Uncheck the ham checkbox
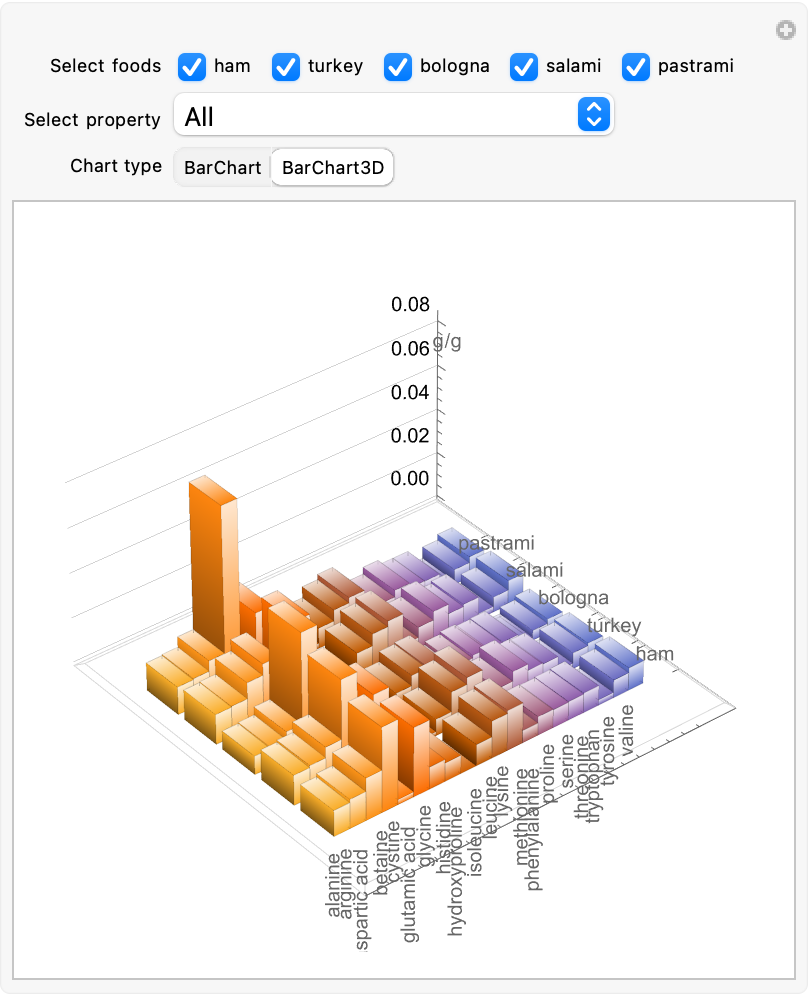This screenshot has width=808, height=998. point(192,67)
